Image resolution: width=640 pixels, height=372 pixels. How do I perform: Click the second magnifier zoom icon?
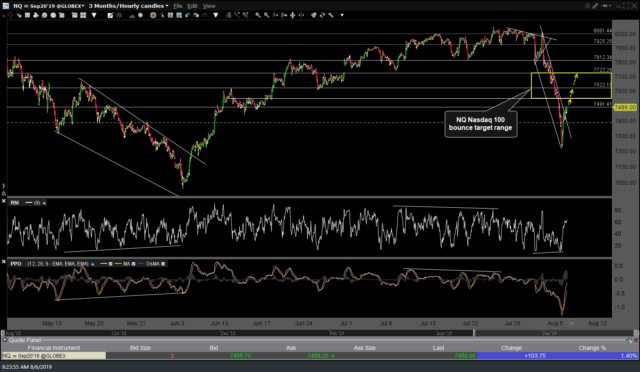pyautogui.click(x=267, y=15)
